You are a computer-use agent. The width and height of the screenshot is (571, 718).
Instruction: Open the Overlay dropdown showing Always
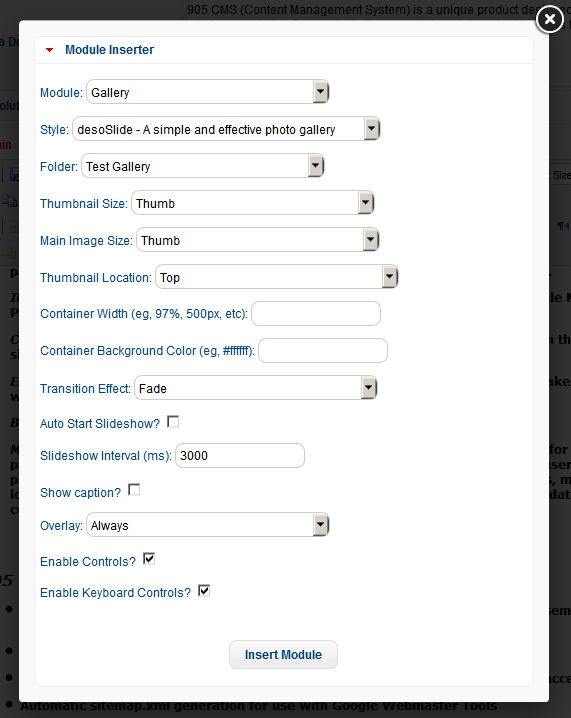click(x=207, y=525)
